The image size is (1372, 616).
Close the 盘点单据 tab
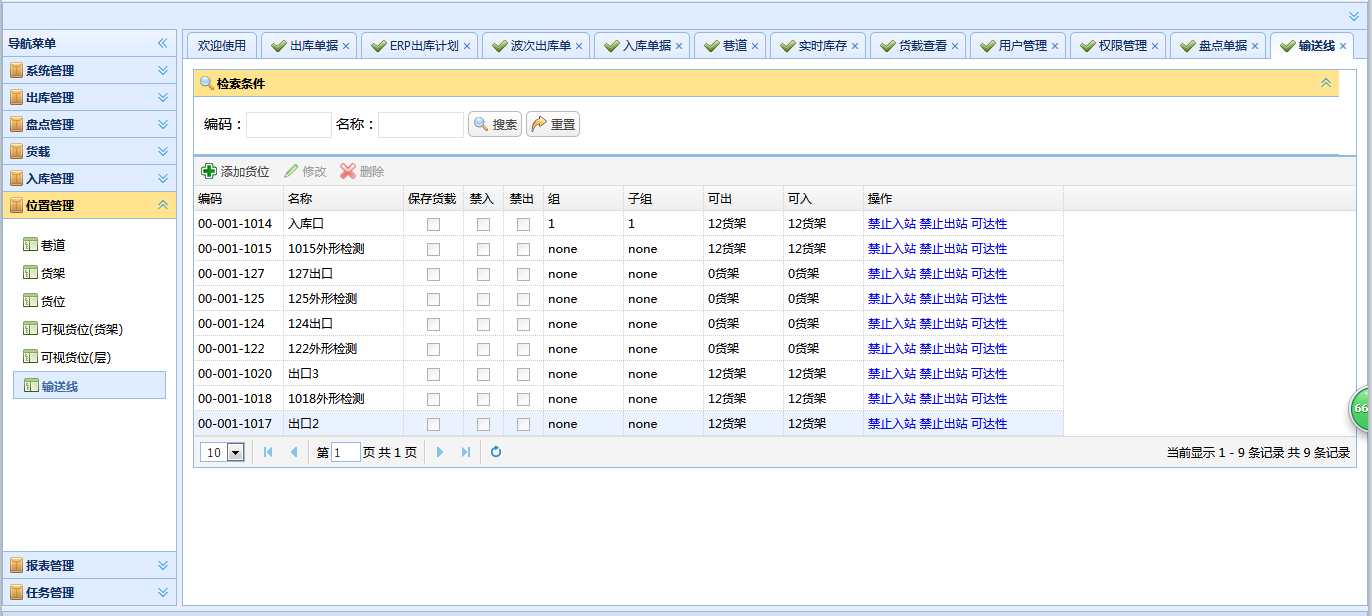[x=1254, y=46]
